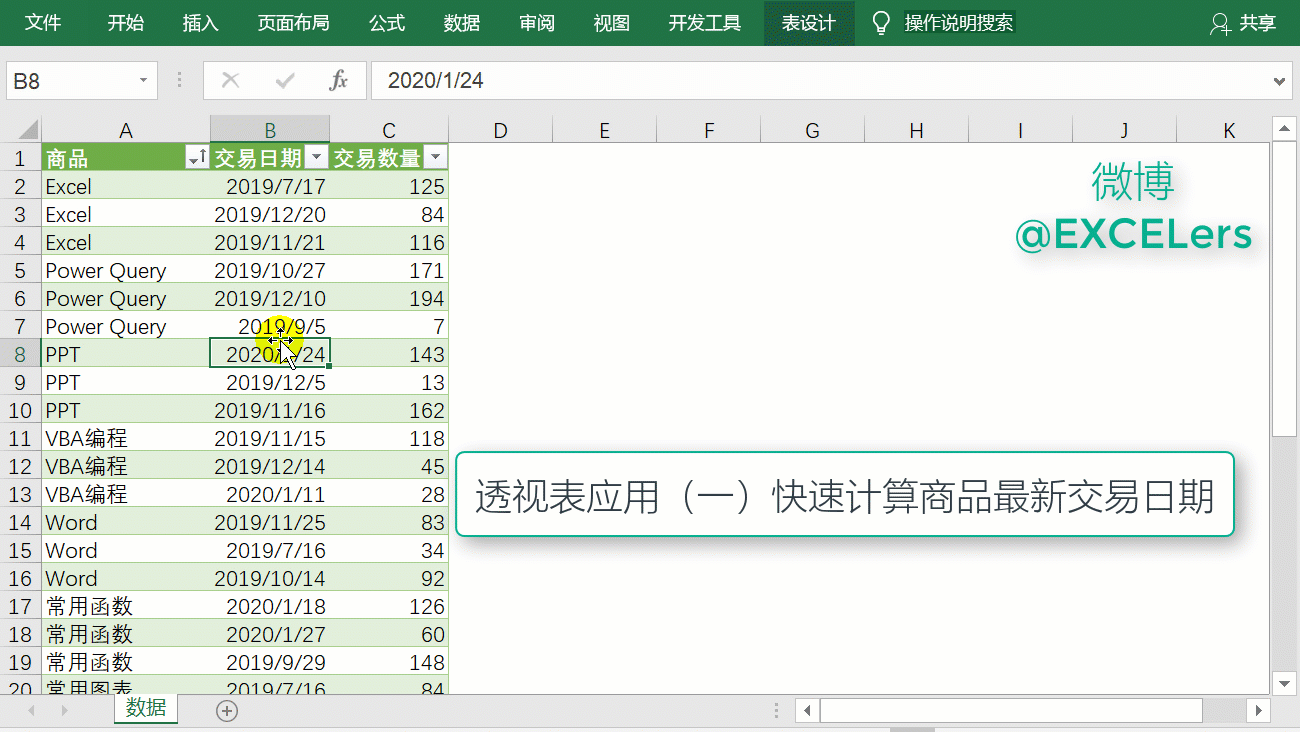
Task: Click the cancel X icon in formula bar
Action: [x=231, y=81]
